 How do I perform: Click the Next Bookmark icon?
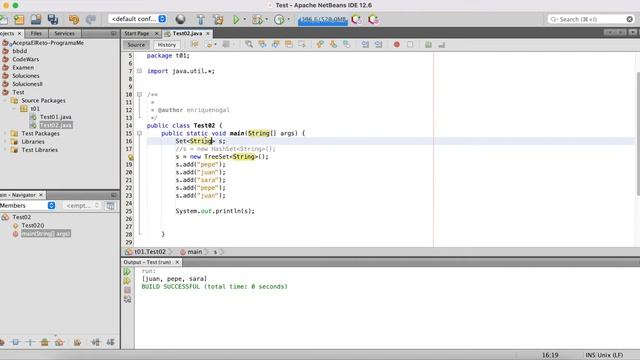pos(333,44)
